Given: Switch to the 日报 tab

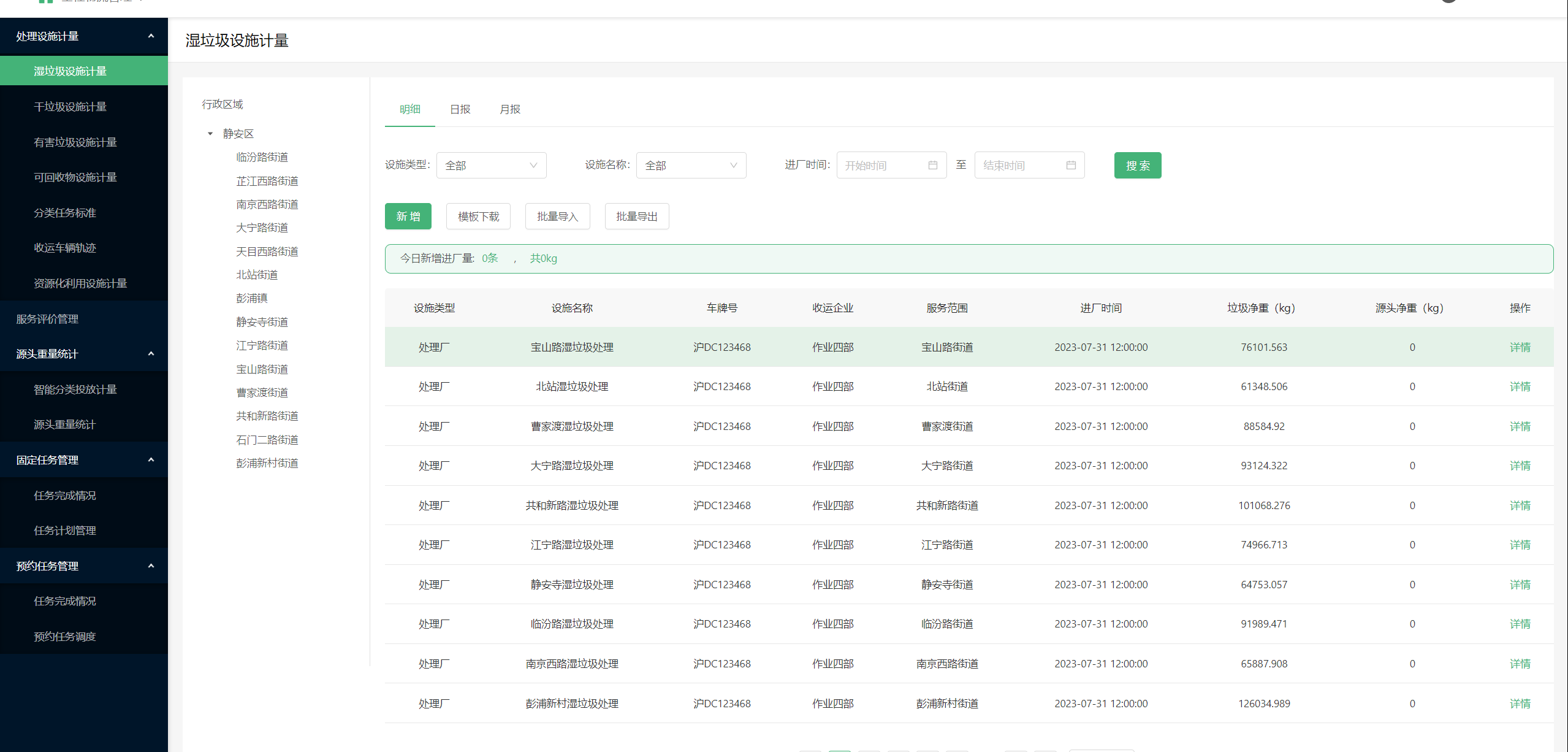Looking at the screenshot, I should (x=460, y=109).
